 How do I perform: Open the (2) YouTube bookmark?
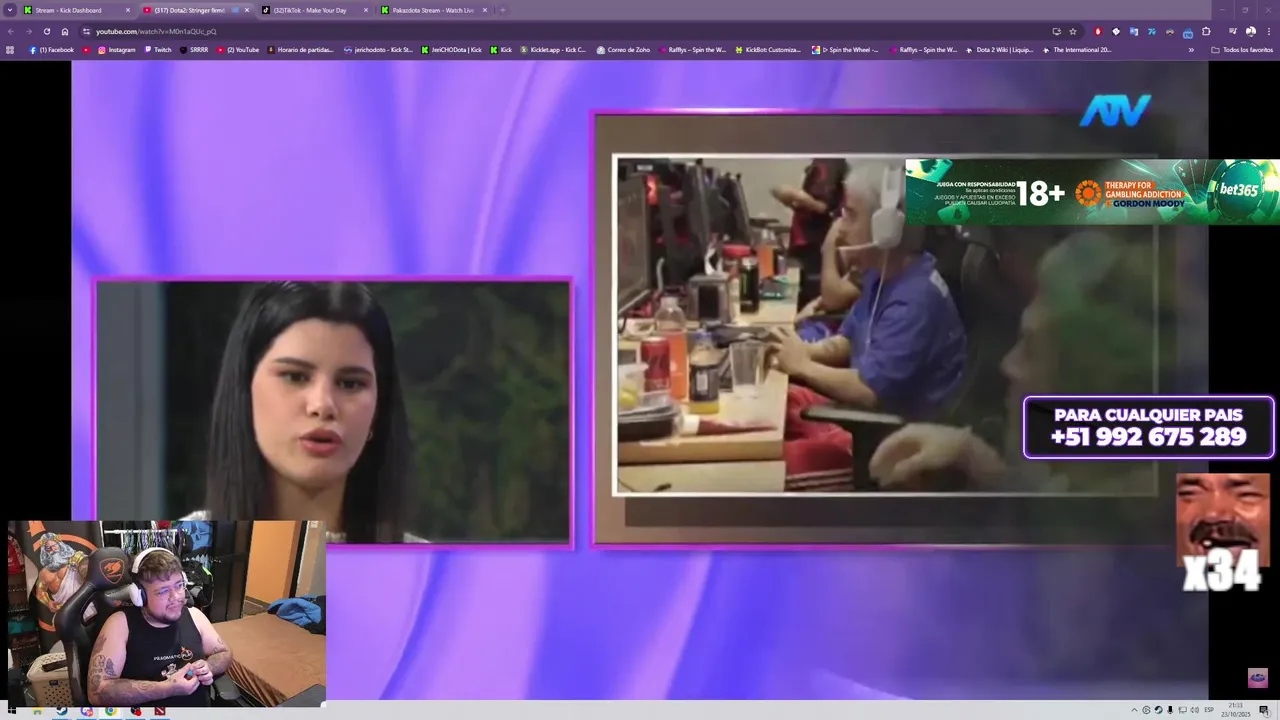point(238,50)
